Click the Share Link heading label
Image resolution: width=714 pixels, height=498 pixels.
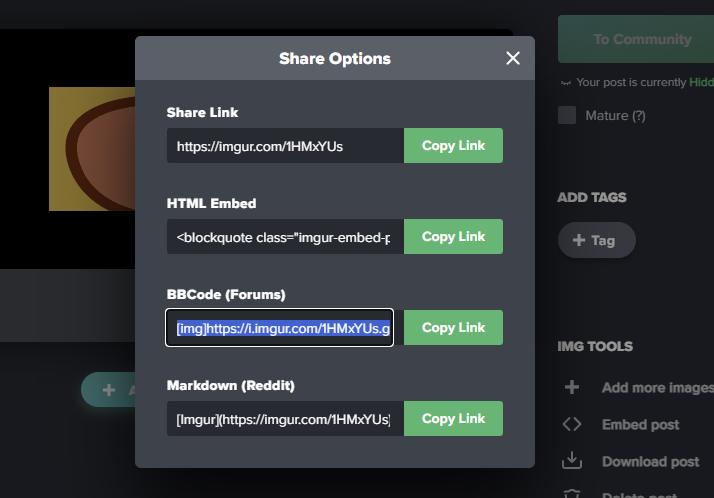click(x=202, y=112)
